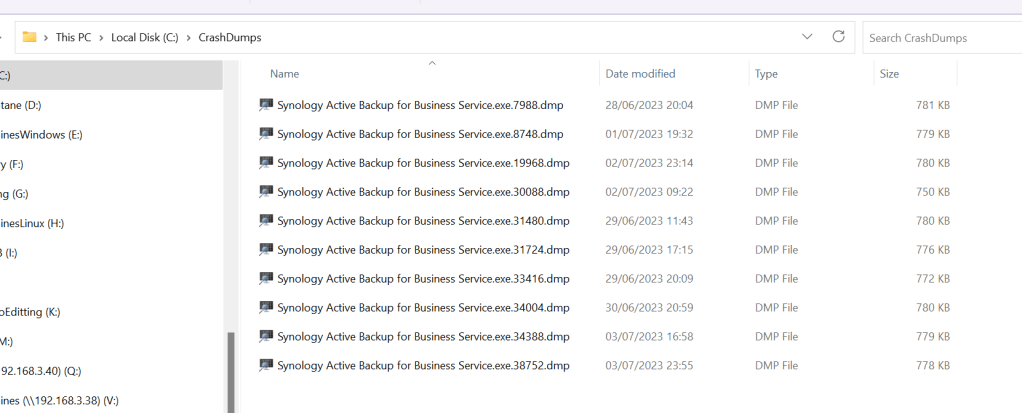
Task: Click the 778 KB size value
Action: click(933, 365)
